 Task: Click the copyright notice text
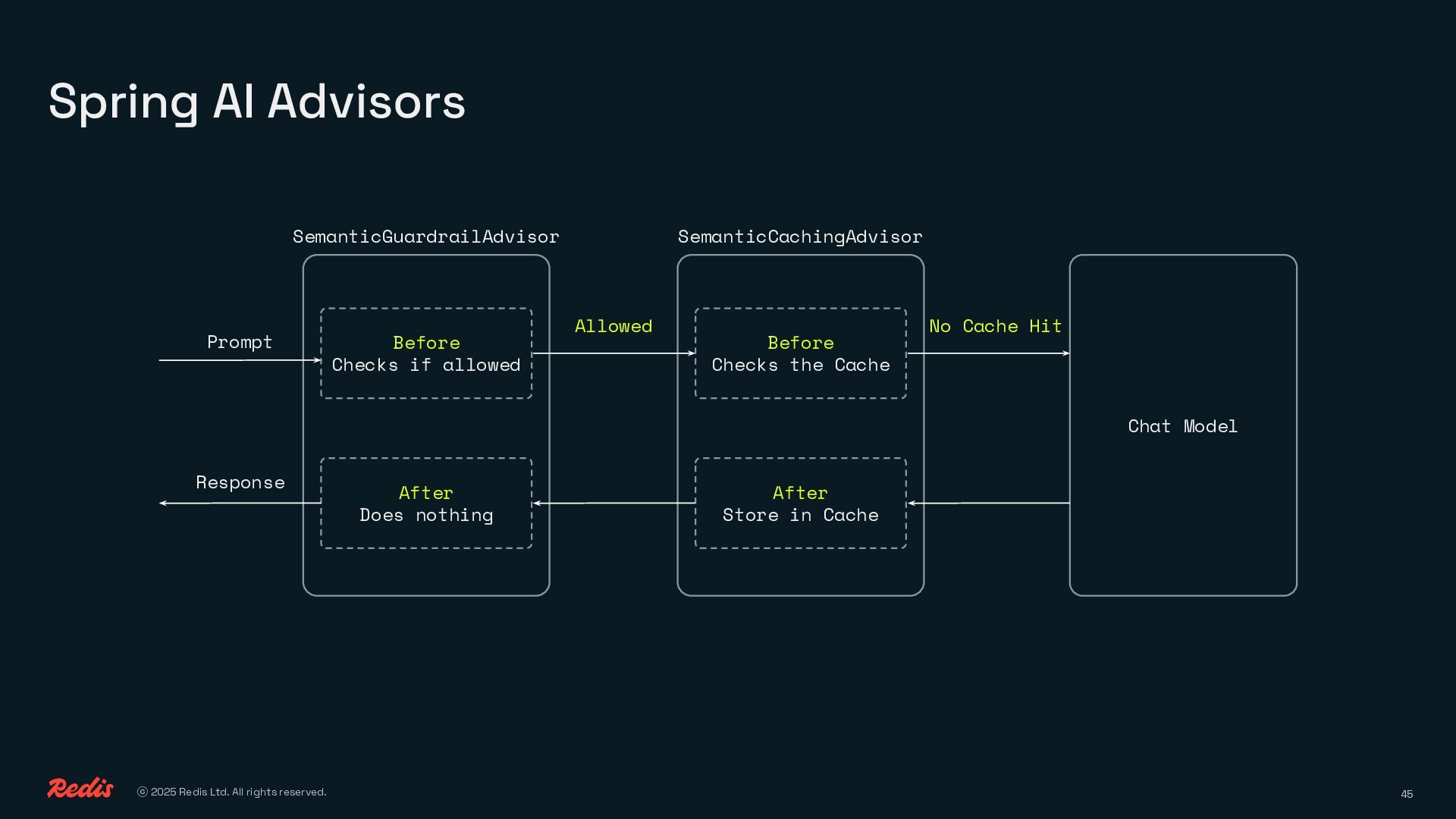point(231,792)
